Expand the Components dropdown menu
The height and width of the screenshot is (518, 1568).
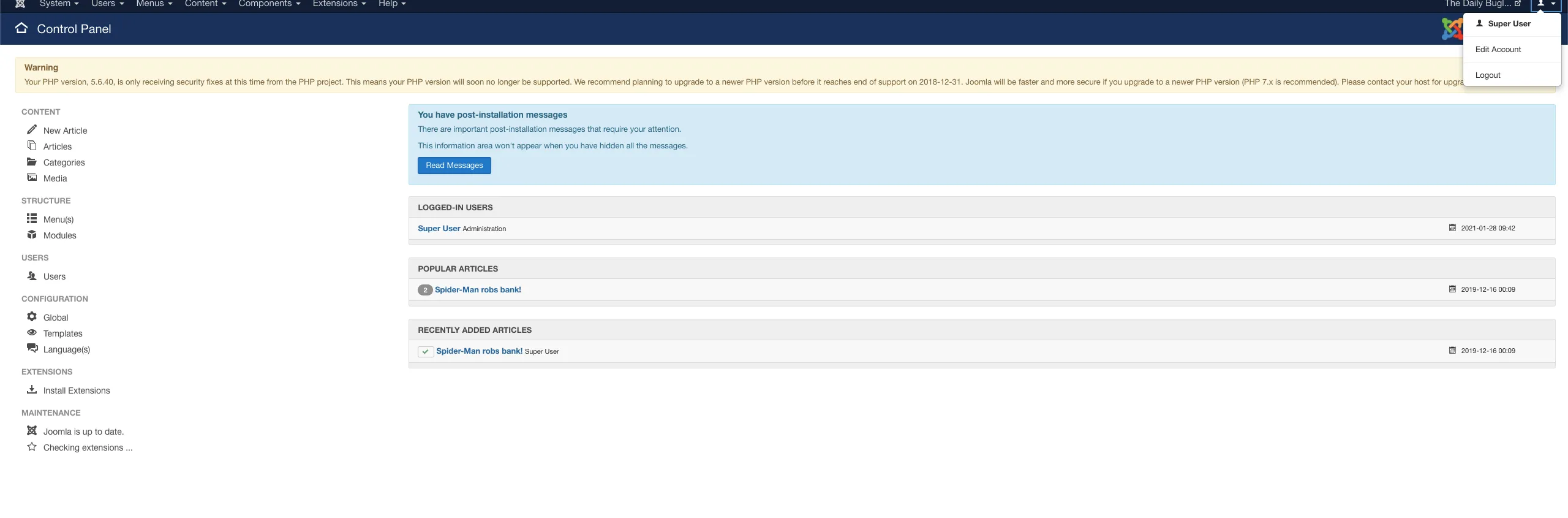click(269, 4)
